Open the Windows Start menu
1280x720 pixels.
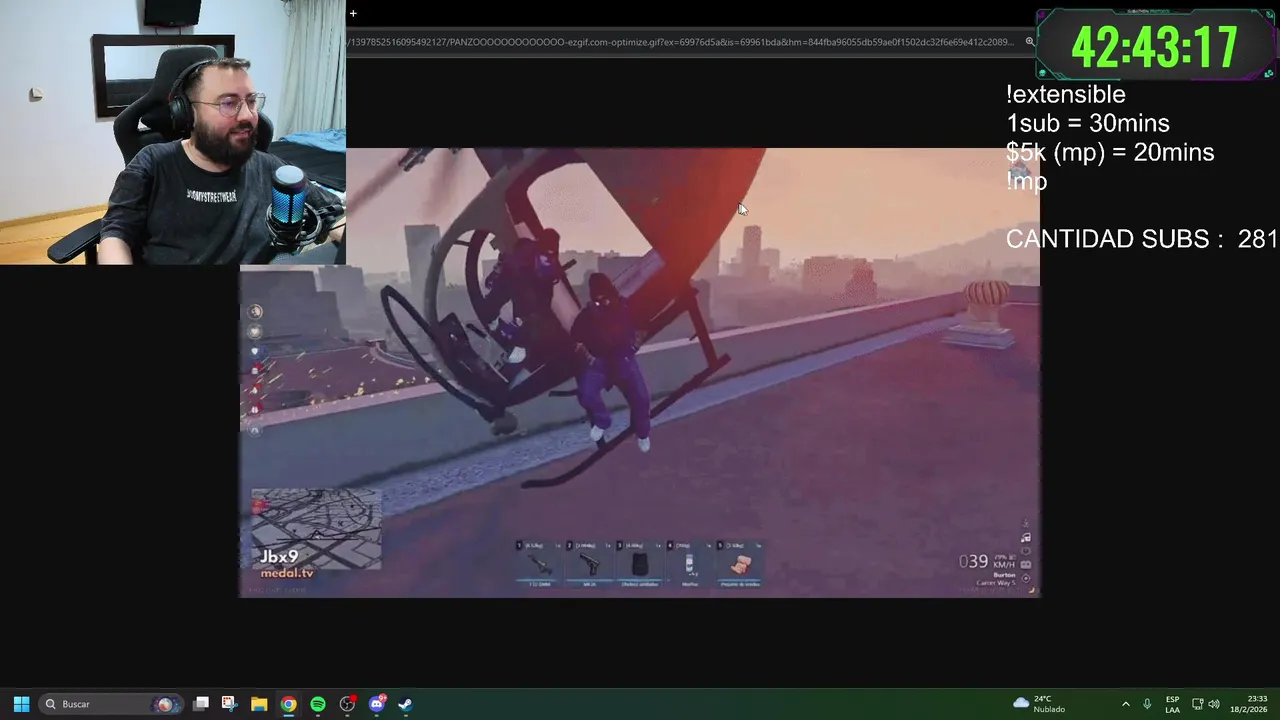pyautogui.click(x=21, y=704)
